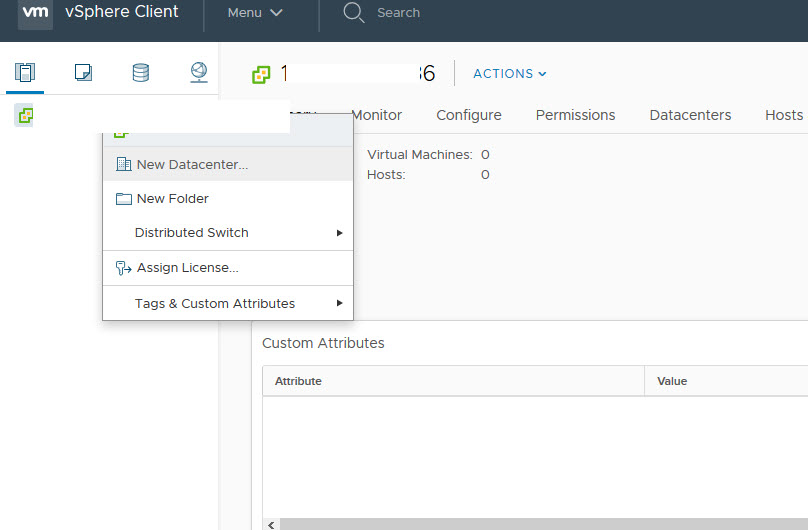Open the Storage inventory view
The height and width of the screenshot is (530, 808).
[x=141, y=72]
